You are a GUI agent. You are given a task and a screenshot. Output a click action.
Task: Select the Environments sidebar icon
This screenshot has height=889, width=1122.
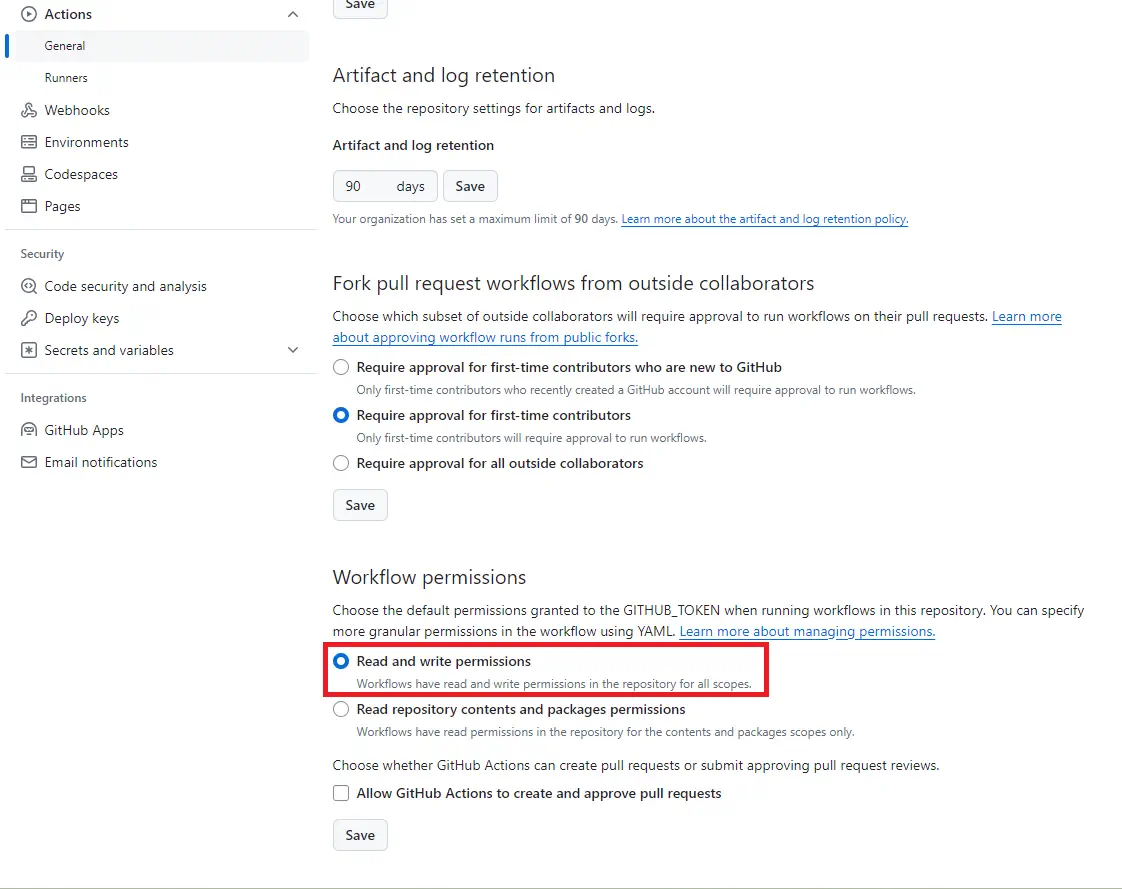pyautogui.click(x=27, y=142)
